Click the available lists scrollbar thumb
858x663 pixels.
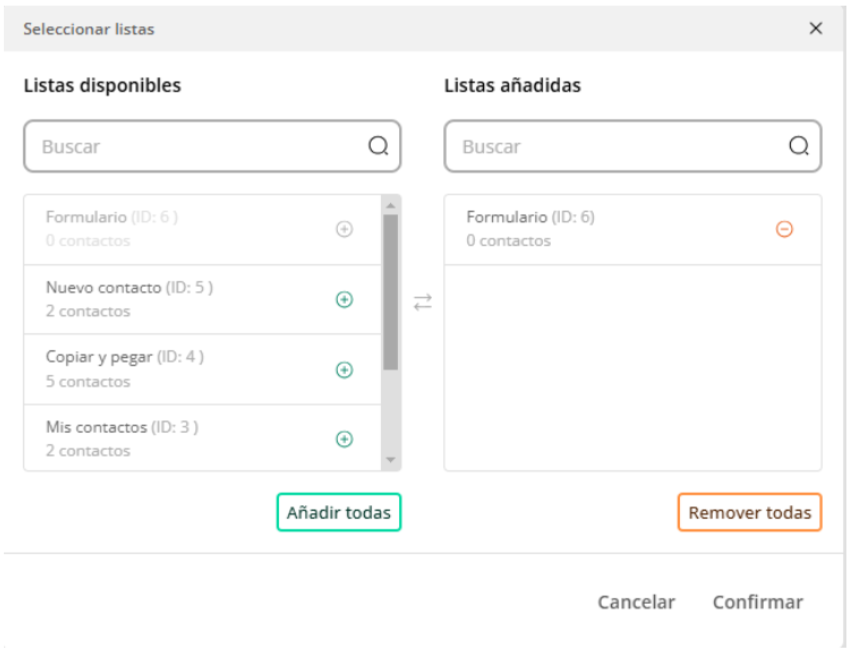pyautogui.click(x=391, y=292)
